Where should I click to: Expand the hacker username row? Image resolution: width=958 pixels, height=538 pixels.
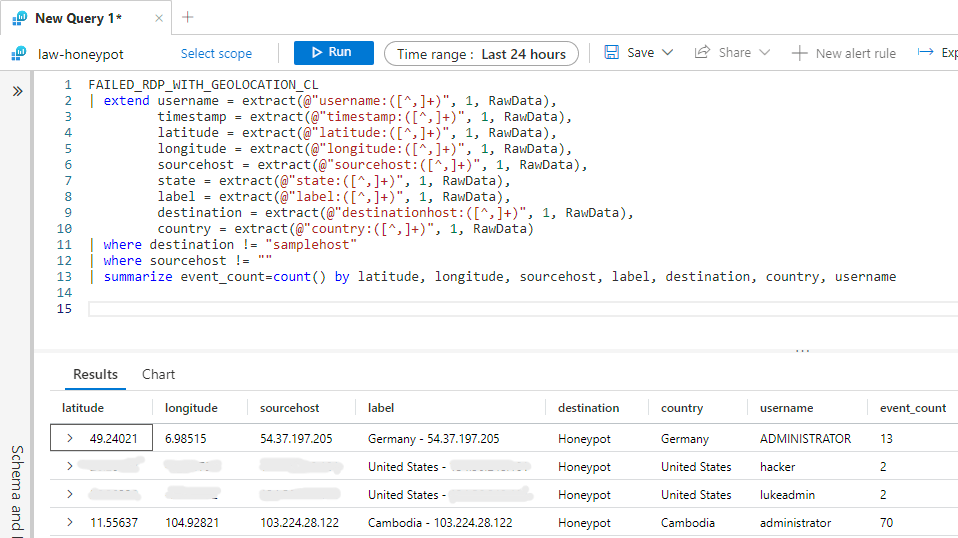(x=70, y=466)
